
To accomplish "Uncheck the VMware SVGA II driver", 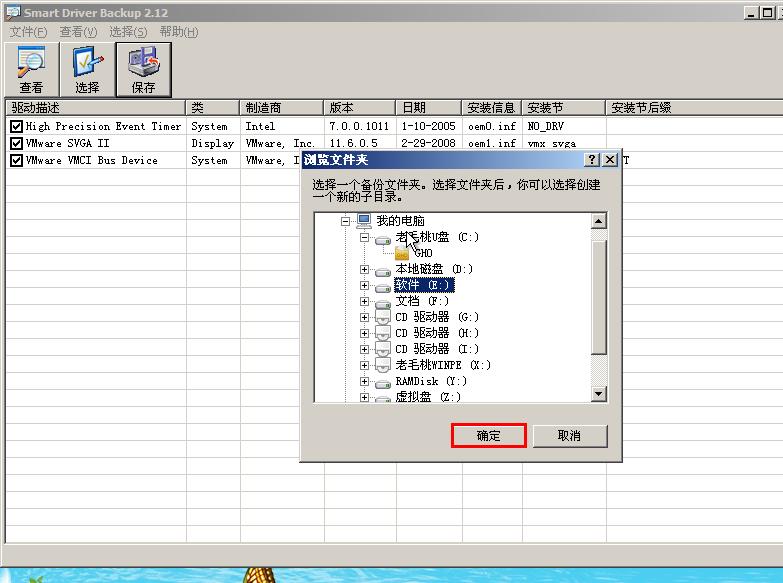I will 16,143.
